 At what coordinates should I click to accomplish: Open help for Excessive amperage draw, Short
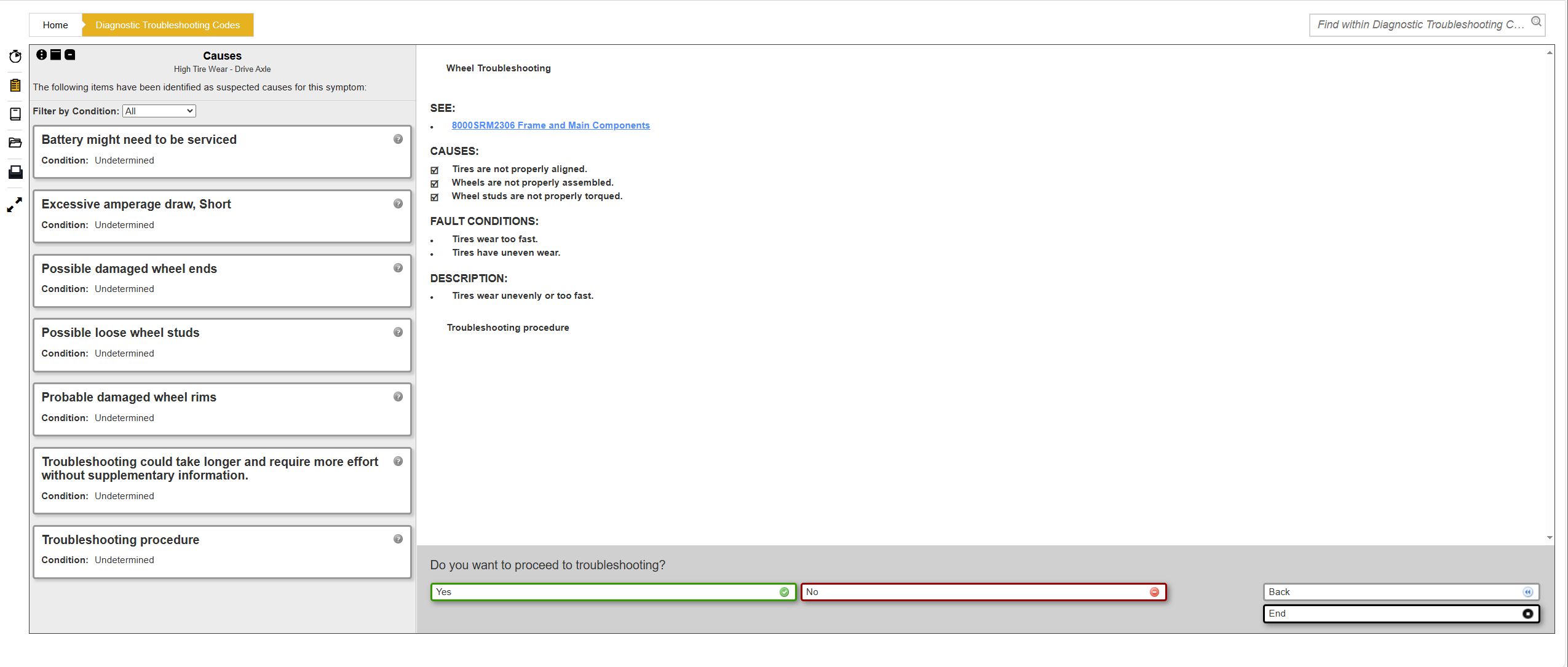tap(398, 203)
